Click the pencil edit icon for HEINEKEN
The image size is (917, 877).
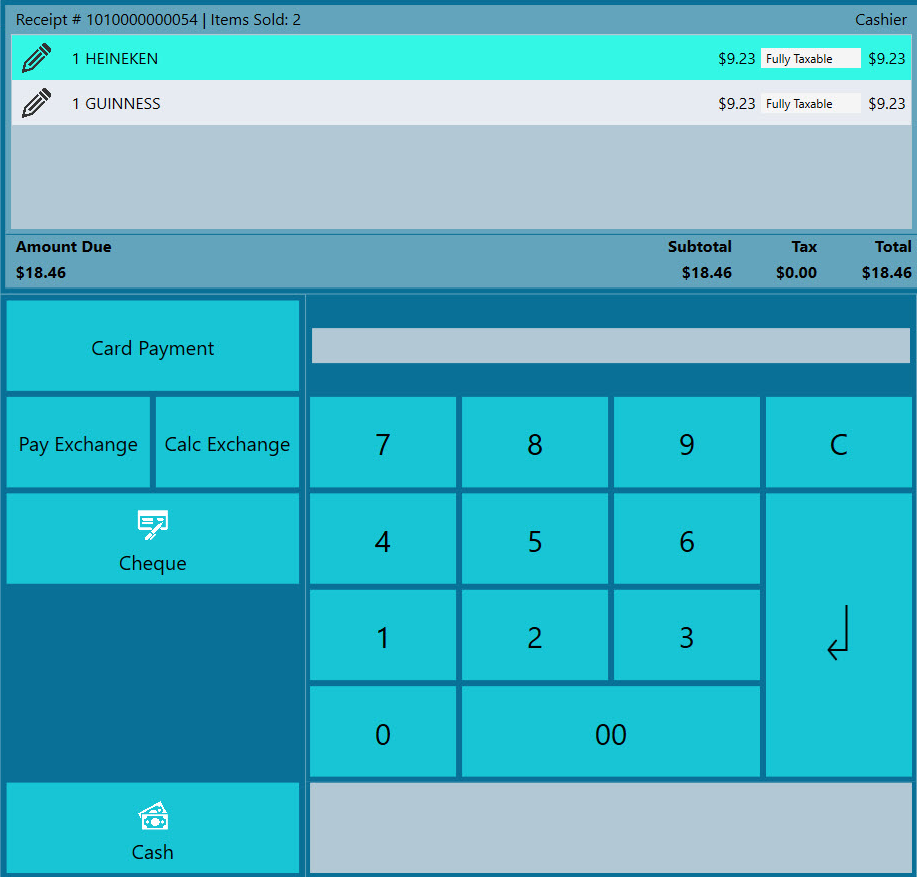(x=36, y=59)
